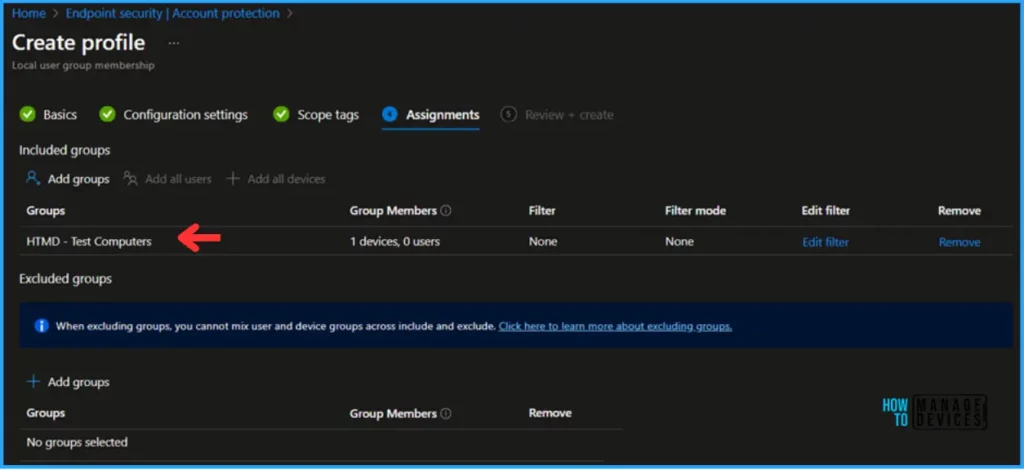The width and height of the screenshot is (1024, 470).
Task: Click the step 5 circle icon
Action: [x=508, y=115]
